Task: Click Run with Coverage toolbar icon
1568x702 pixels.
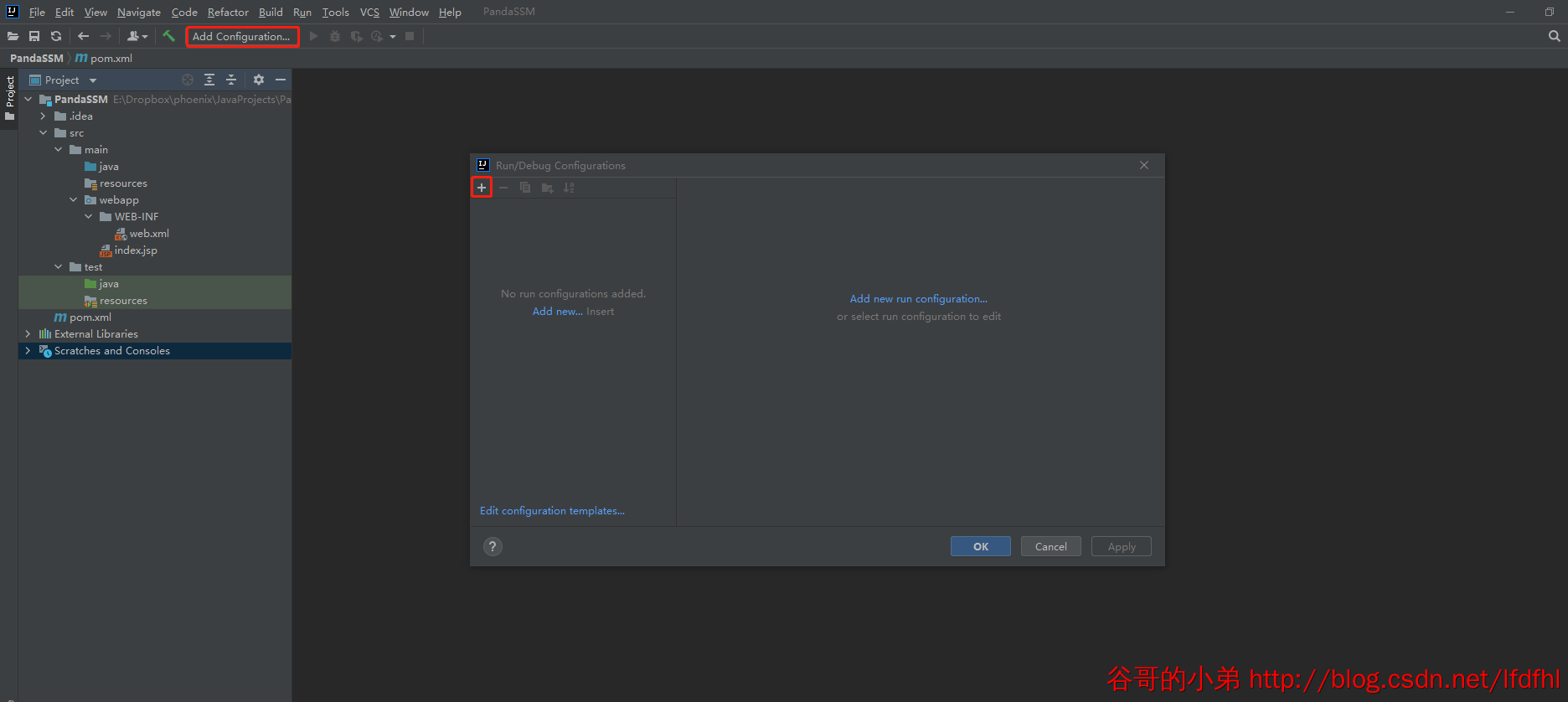Action: (x=357, y=36)
